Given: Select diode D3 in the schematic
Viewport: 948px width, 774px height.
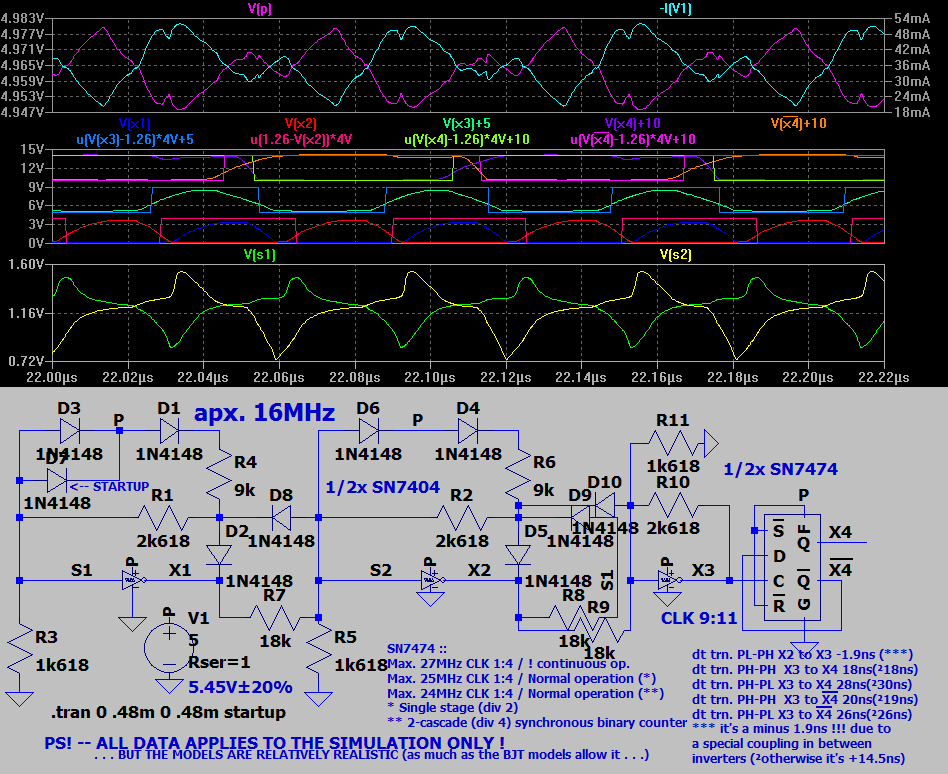Looking at the screenshot, I should click(x=70, y=430).
